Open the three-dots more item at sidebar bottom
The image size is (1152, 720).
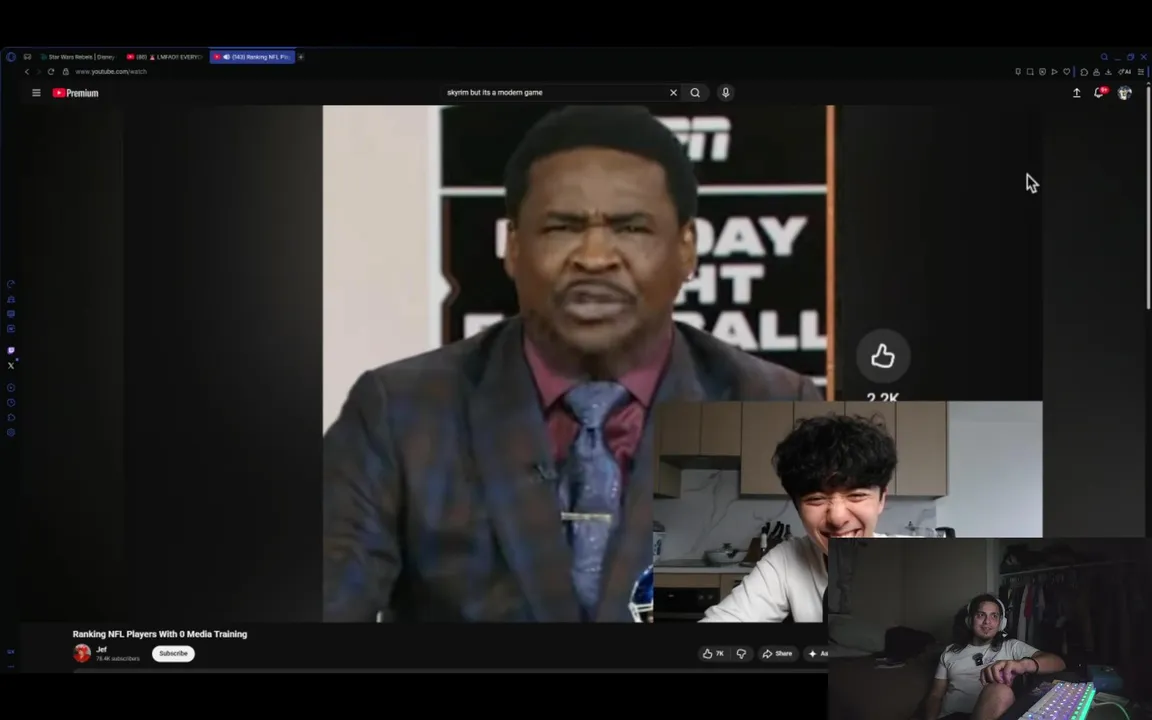point(11,666)
